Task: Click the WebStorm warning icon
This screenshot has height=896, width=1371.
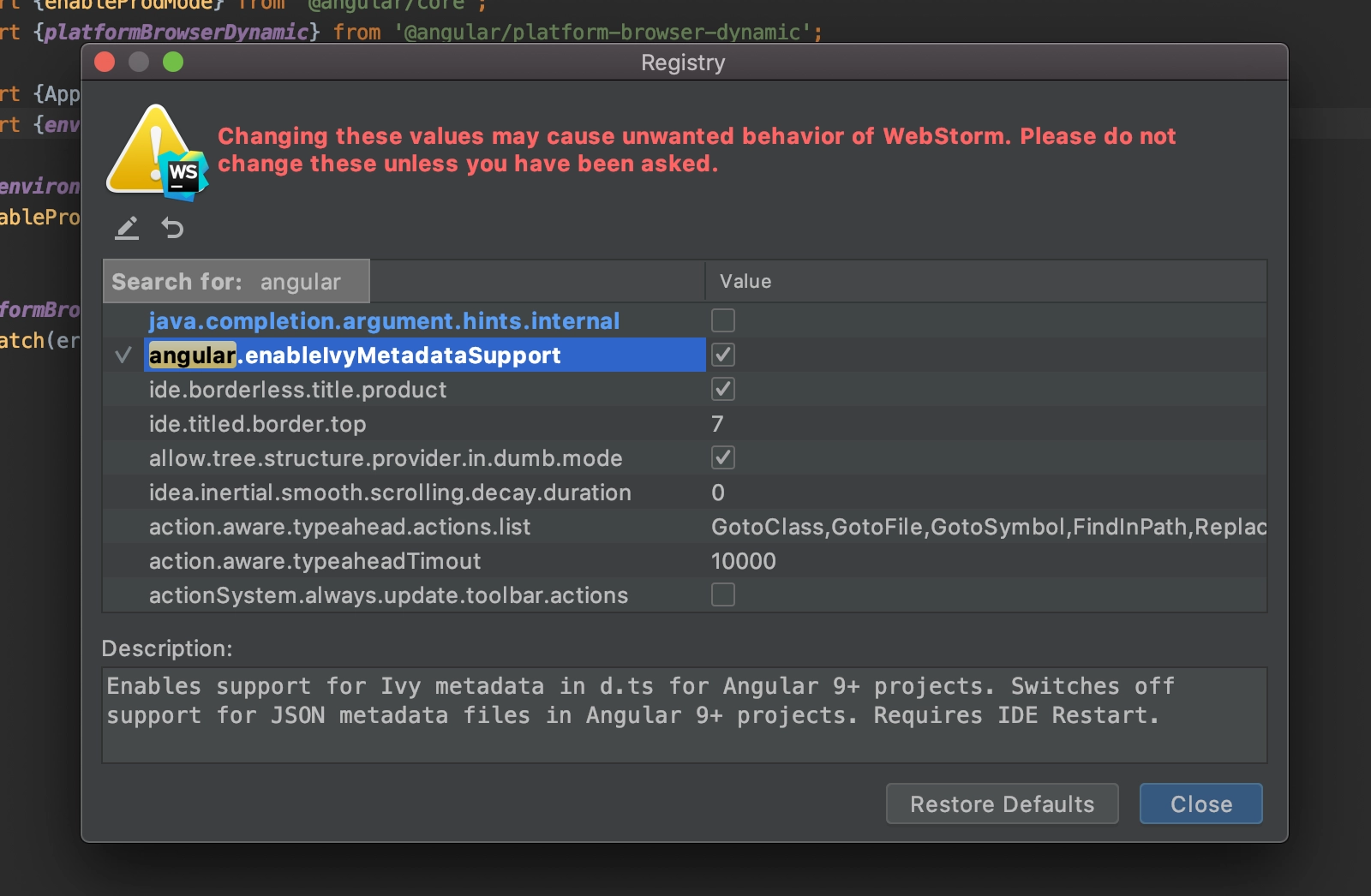Action: (157, 152)
